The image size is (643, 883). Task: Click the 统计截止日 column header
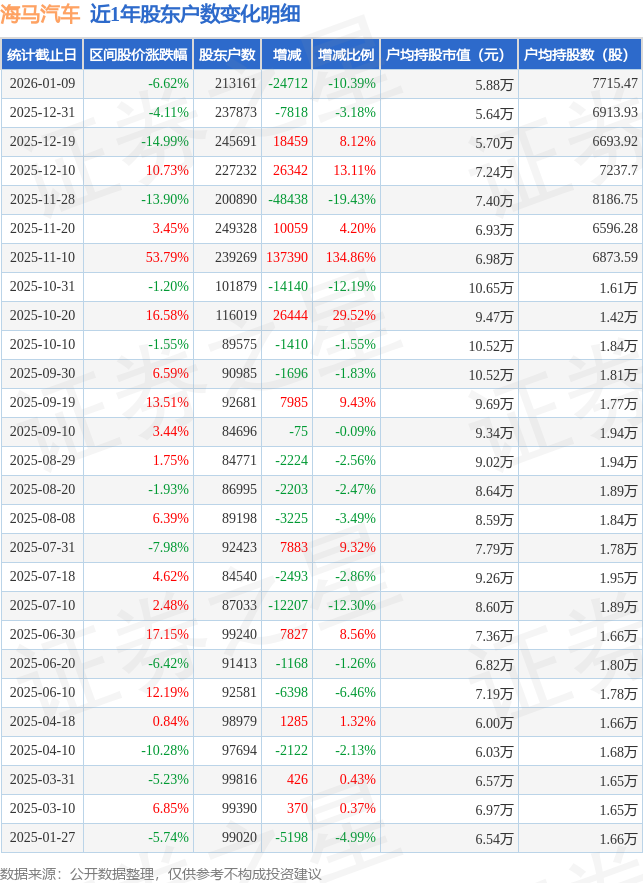pos(41,55)
